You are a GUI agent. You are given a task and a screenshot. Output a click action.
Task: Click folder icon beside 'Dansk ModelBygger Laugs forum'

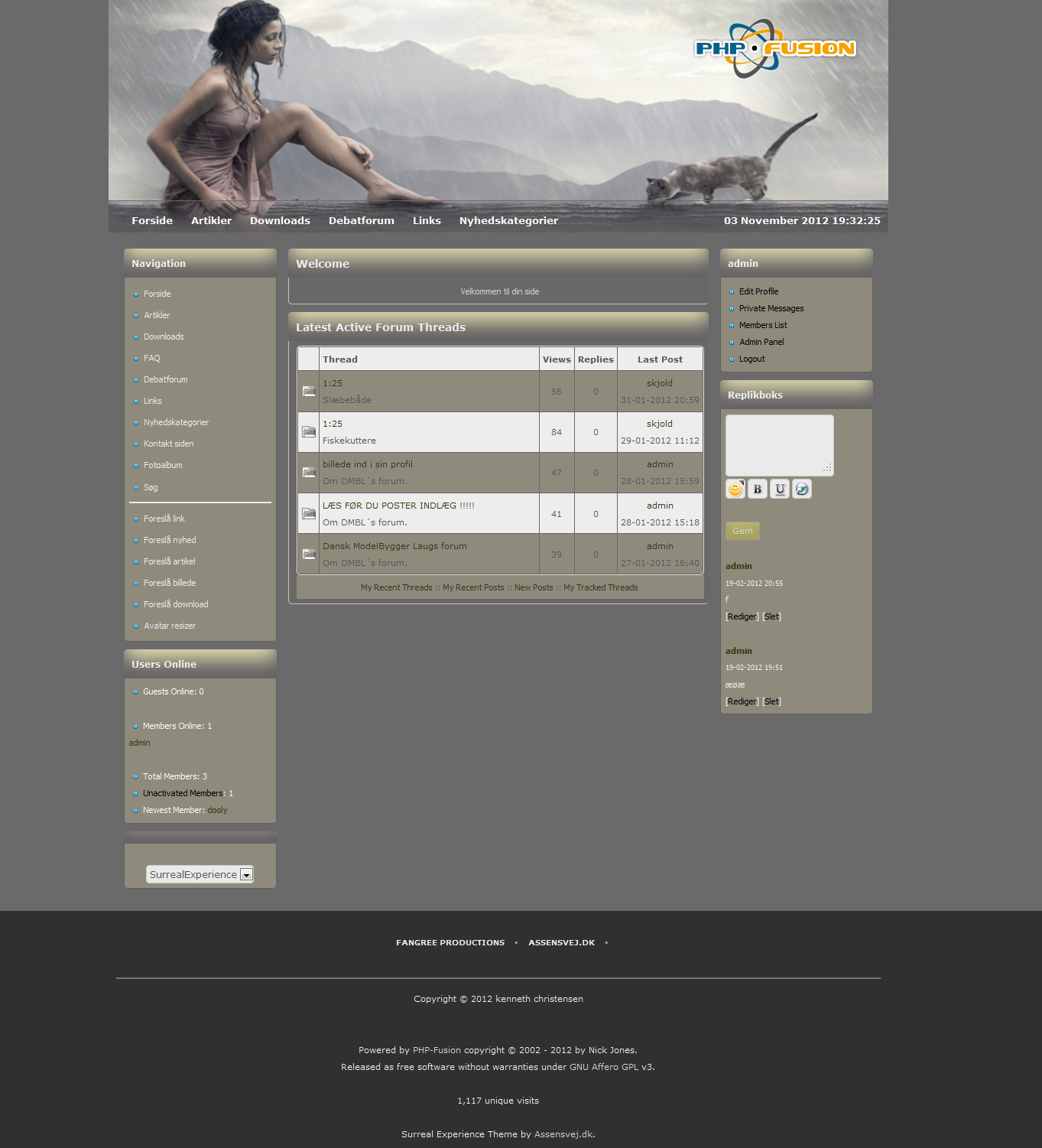point(309,554)
